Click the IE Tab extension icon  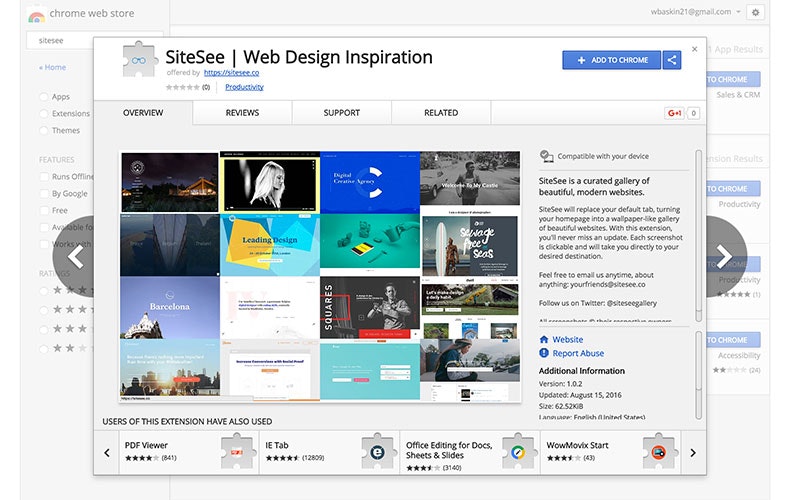378,452
